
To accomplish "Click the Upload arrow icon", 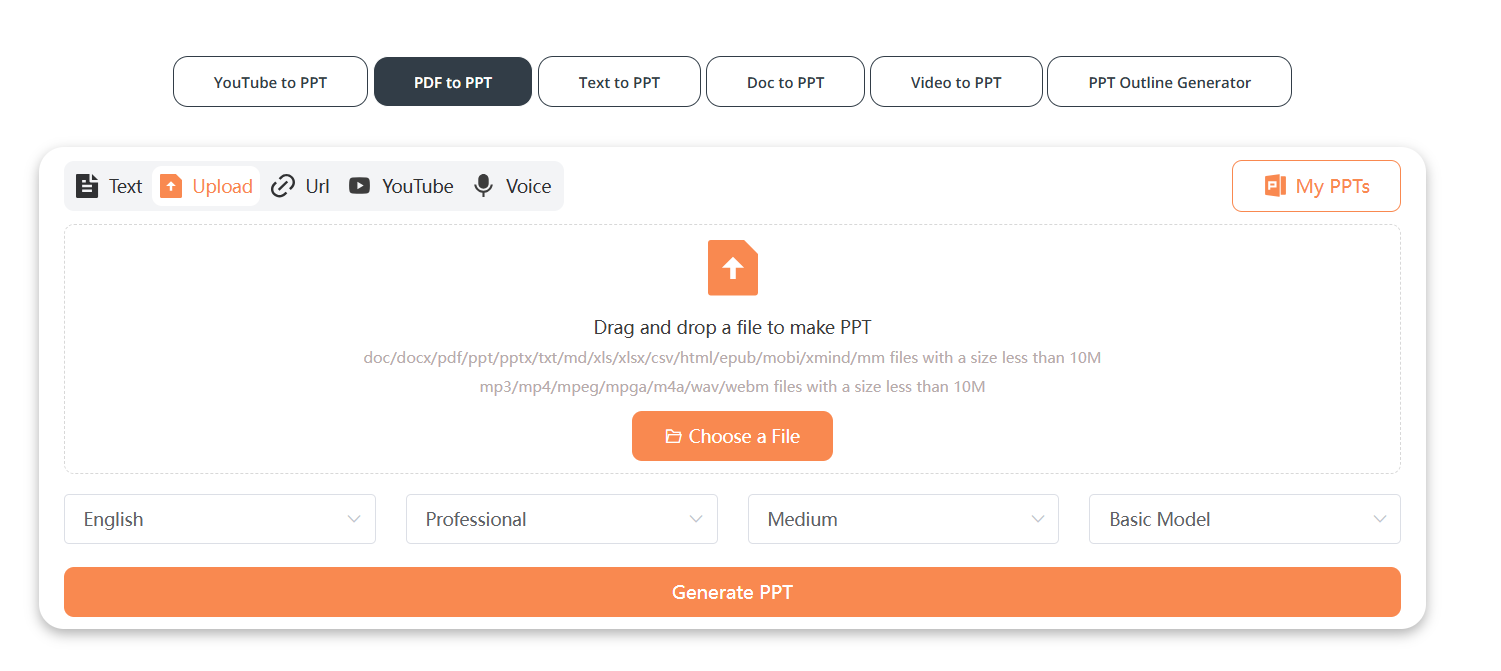I will point(172,186).
